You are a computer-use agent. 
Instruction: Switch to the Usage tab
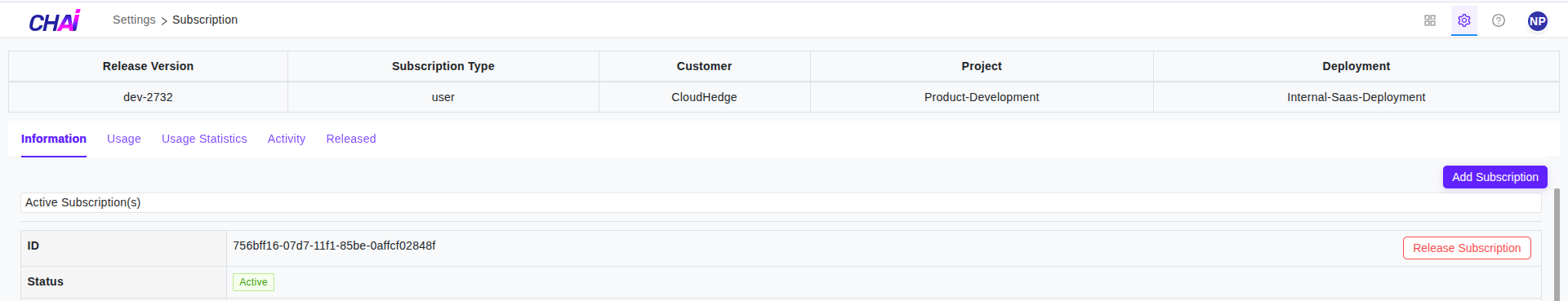tap(124, 139)
